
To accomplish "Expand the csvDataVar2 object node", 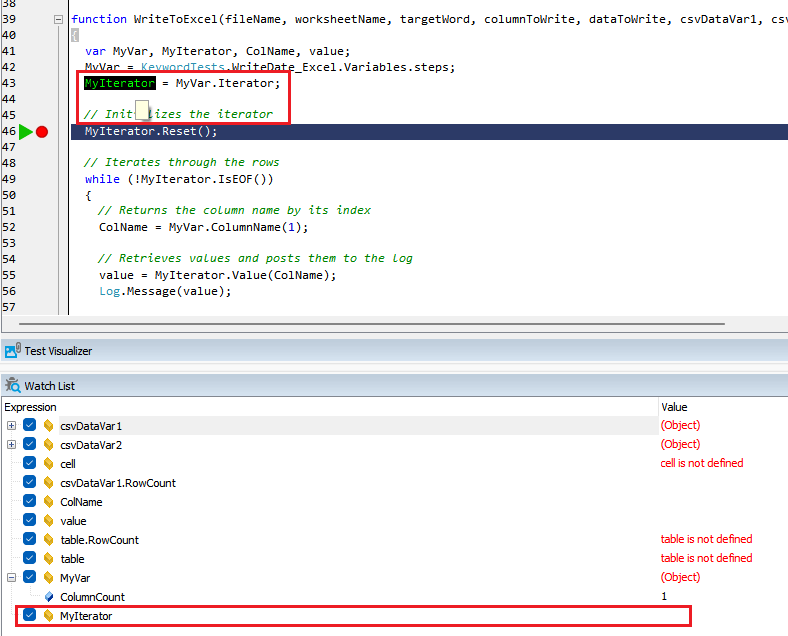I will [11, 445].
